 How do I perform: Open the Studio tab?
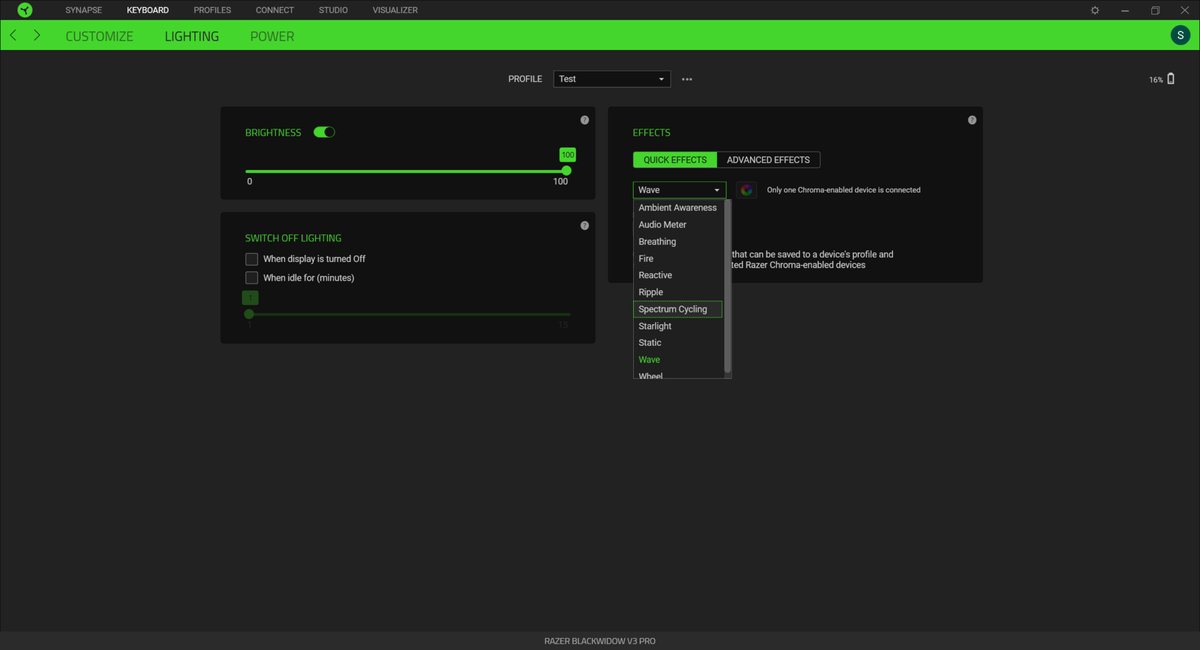click(x=333, y=10)
